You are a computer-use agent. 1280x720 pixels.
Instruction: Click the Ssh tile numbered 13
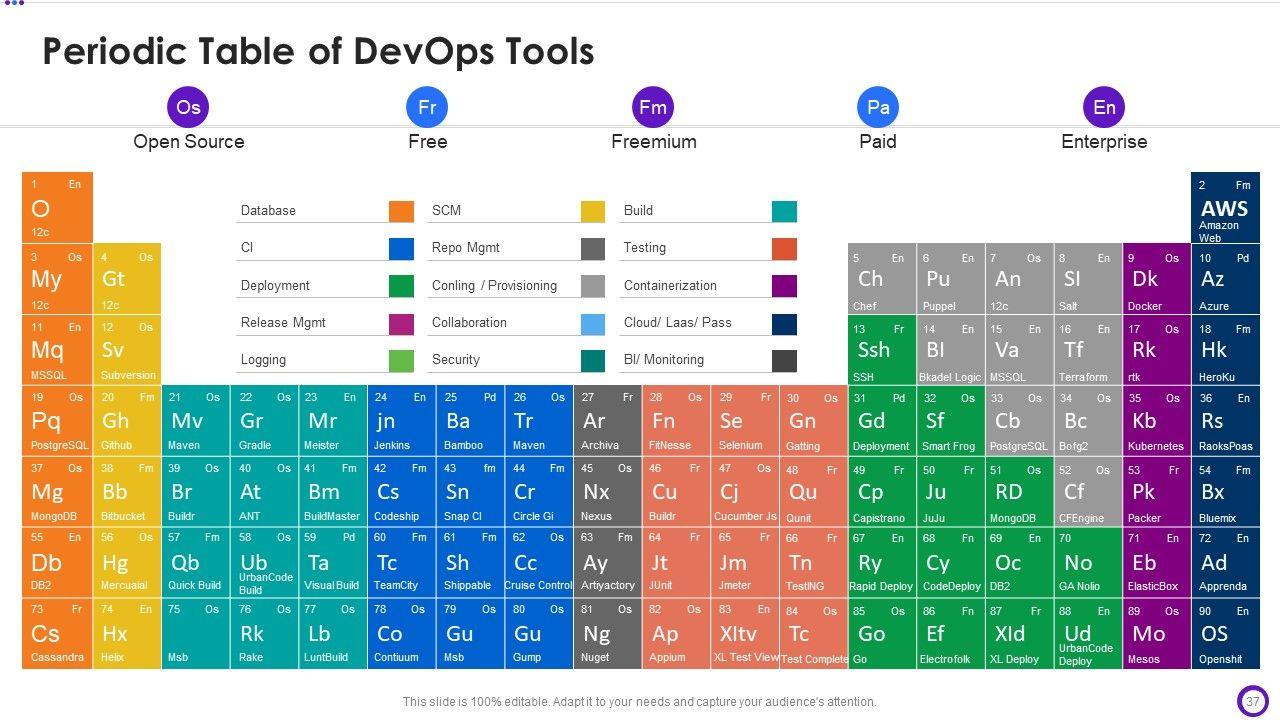[x=882, y=350]
